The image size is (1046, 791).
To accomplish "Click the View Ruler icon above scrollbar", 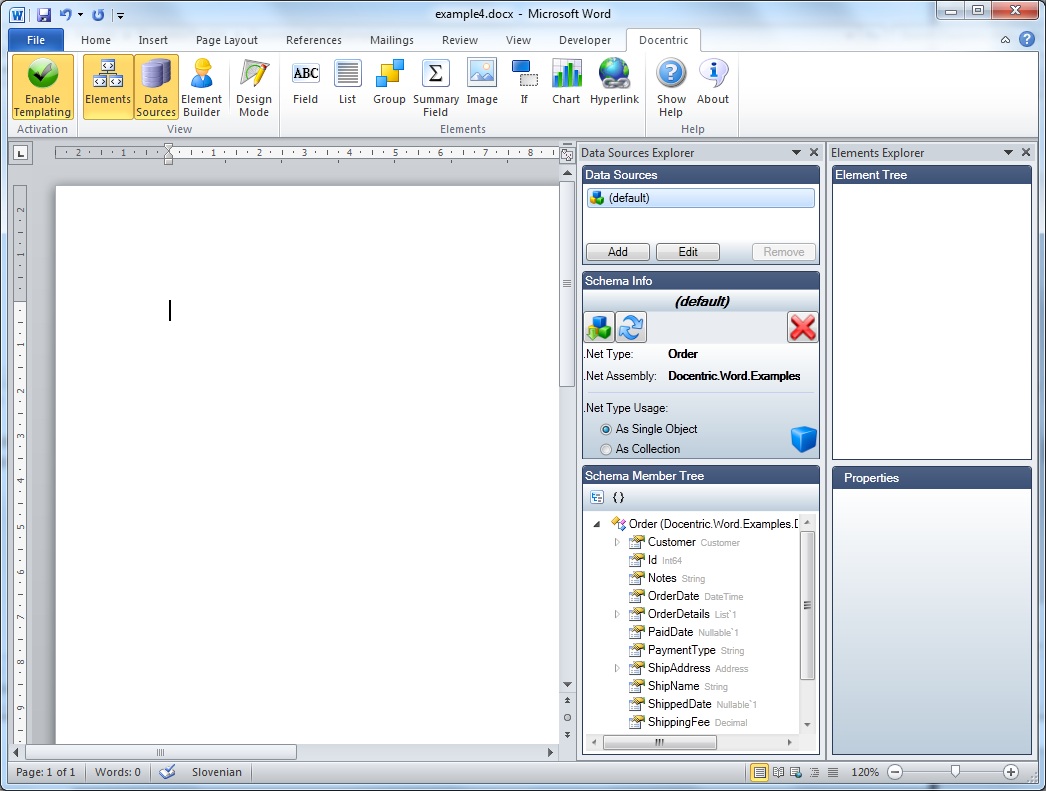I will click(x=567, y=155).
